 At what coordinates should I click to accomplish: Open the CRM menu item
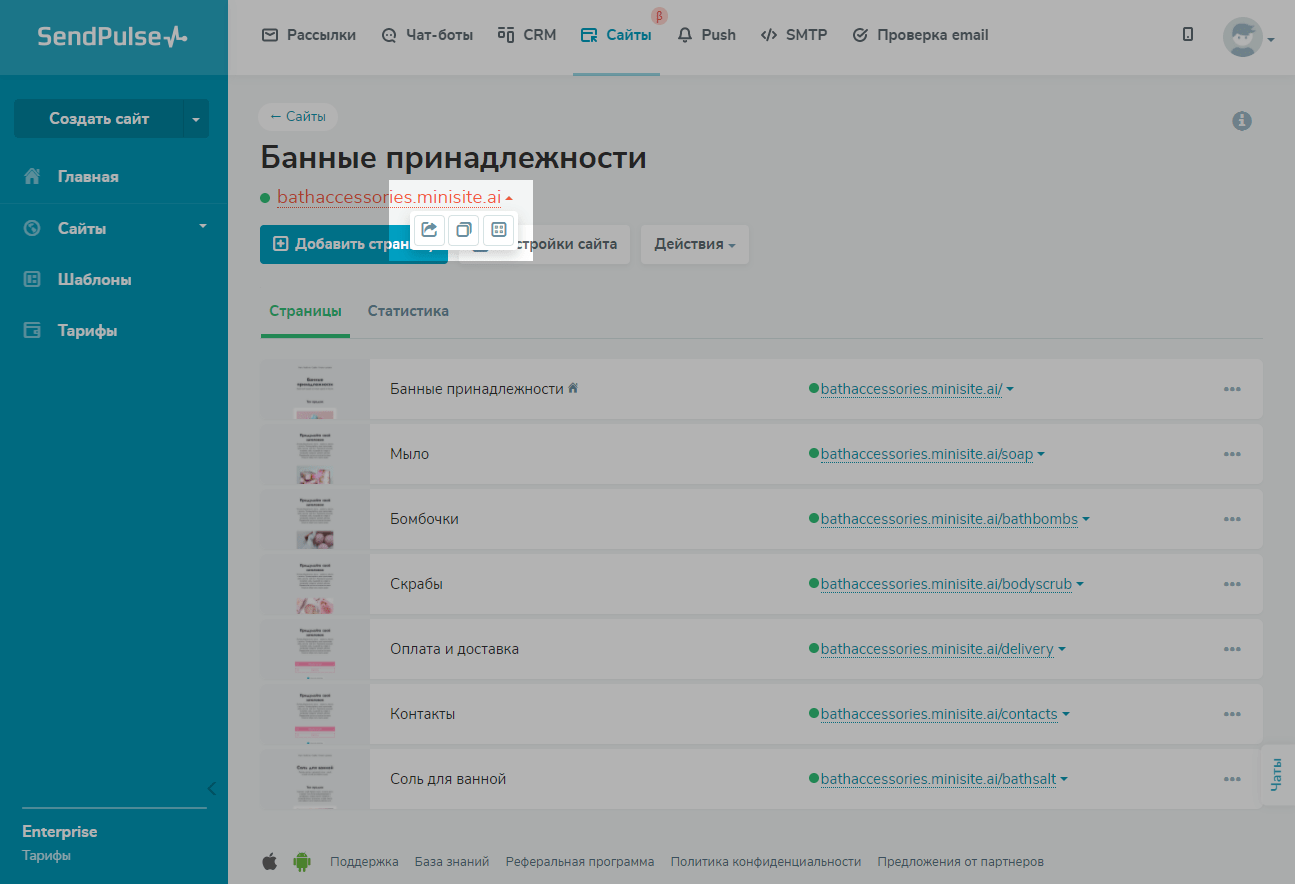(x=527, y=35)
